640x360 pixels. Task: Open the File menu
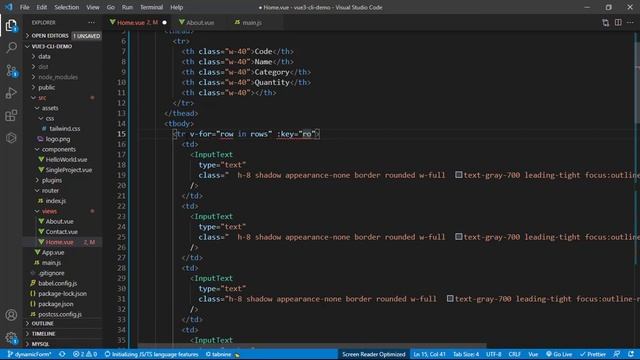click(24, 7)
